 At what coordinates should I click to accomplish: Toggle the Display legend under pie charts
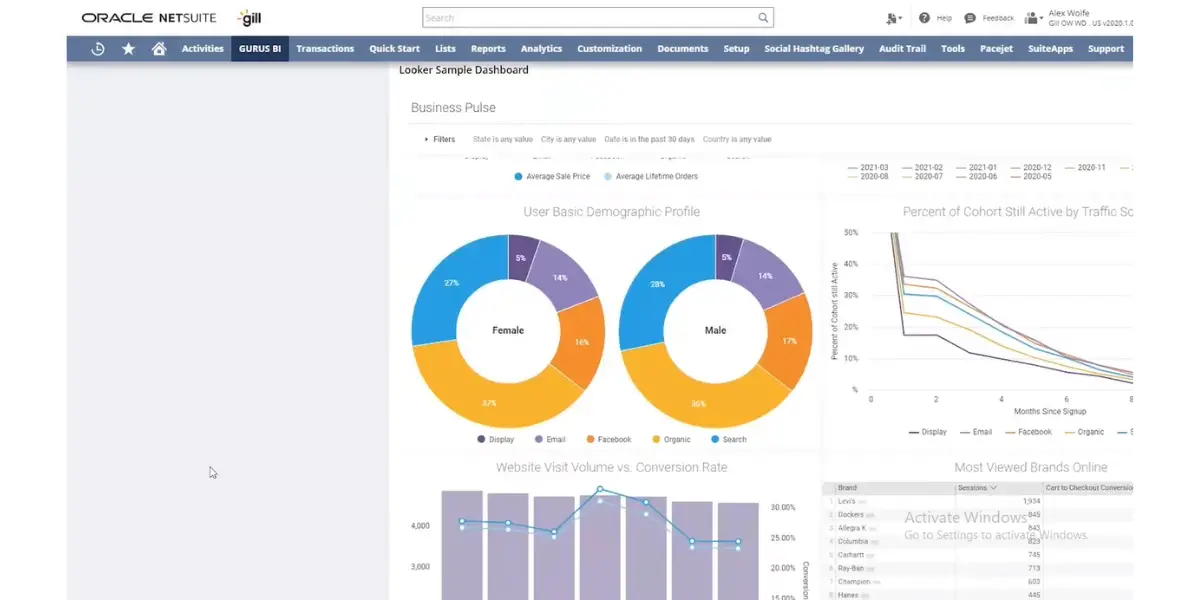(x=496, y=439)
